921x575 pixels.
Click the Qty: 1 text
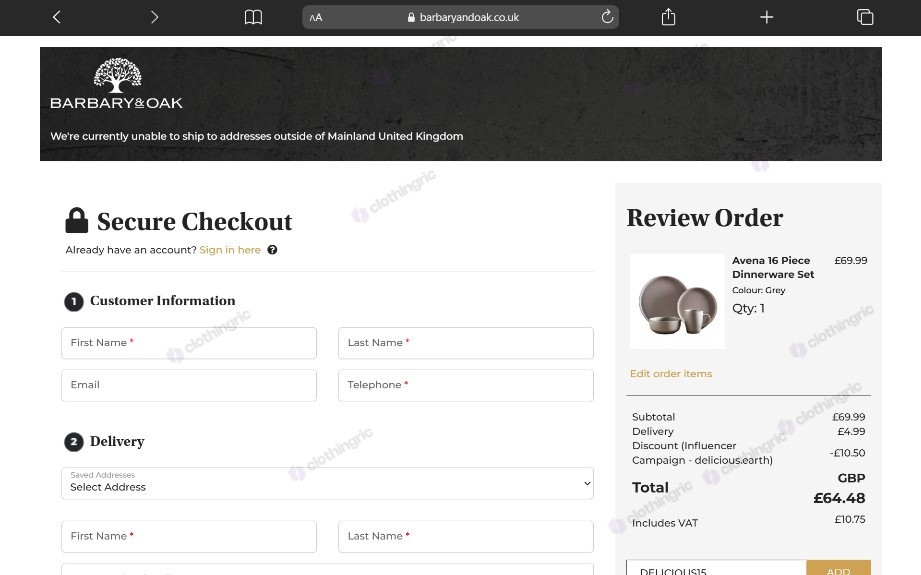[x=748, y=308]
